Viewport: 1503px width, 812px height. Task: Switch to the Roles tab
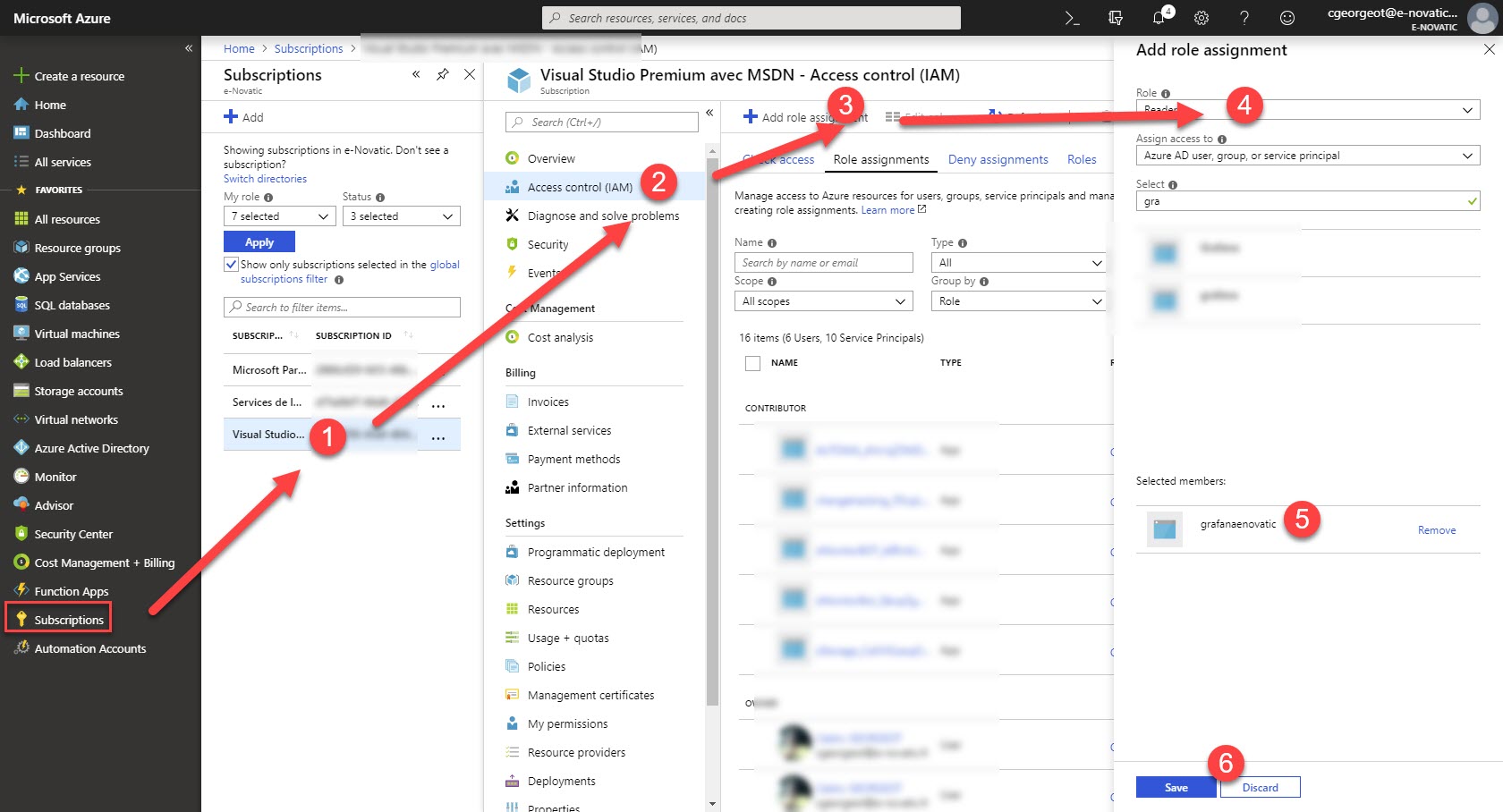coord(1082,160)
